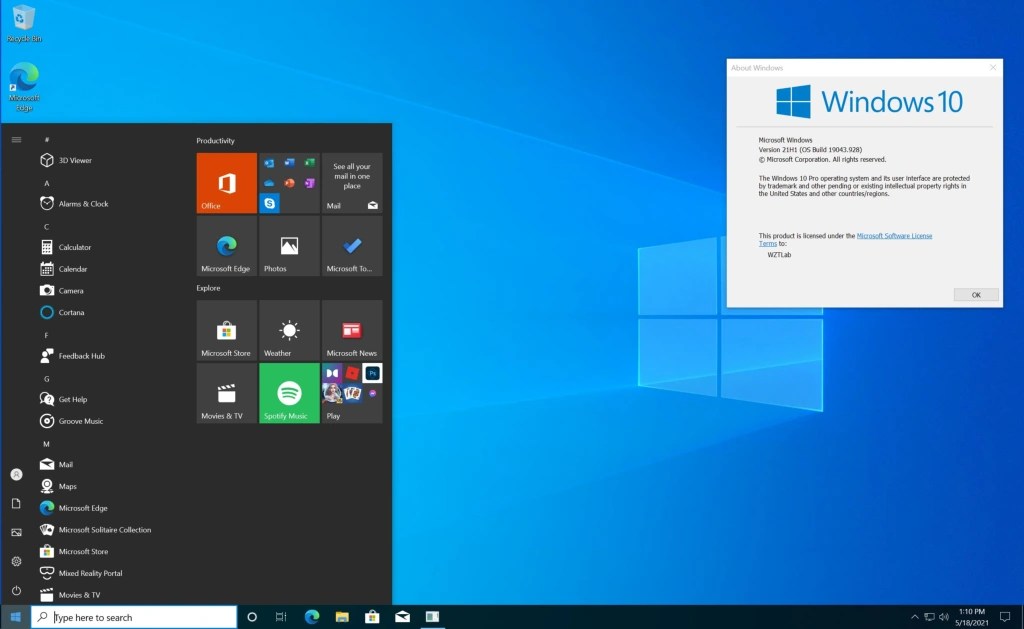Close the About Windows dialog

pos(993,67)
